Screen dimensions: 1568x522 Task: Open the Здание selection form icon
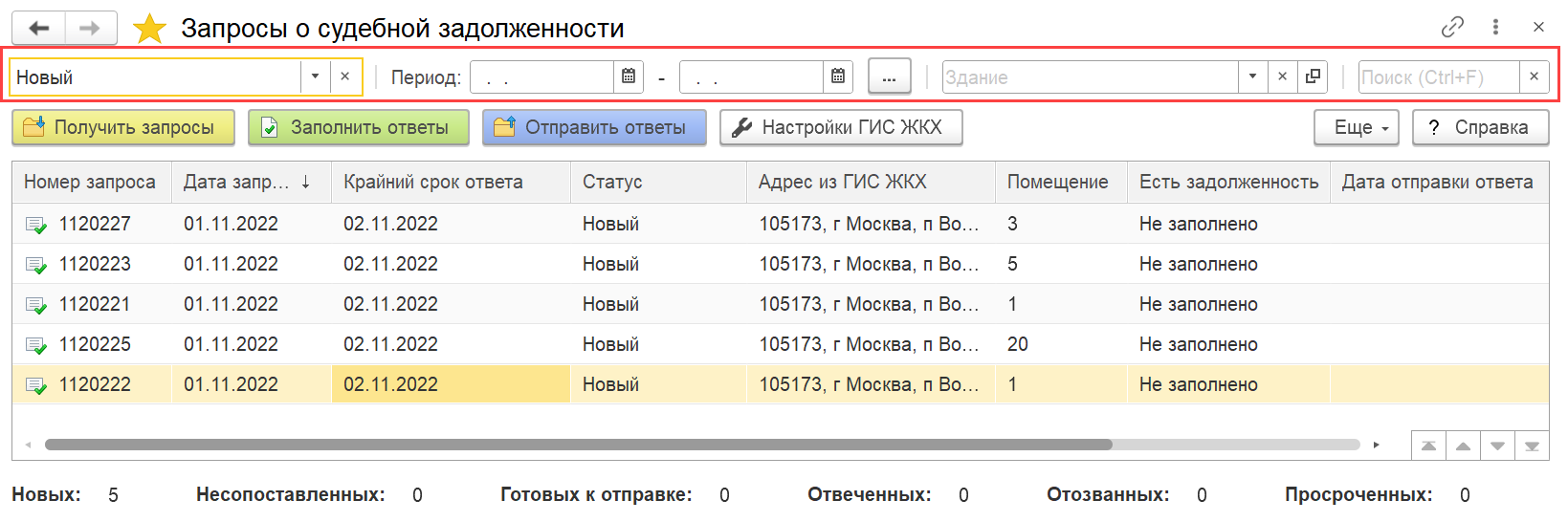point(1313,76)
